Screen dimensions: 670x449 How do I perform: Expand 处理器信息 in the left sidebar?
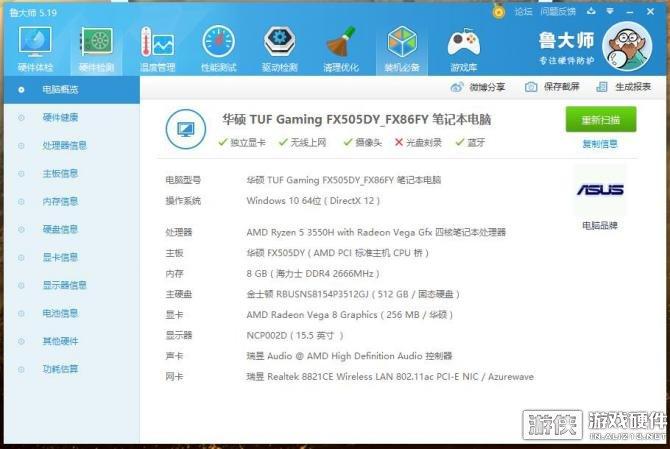pos(64,145)
